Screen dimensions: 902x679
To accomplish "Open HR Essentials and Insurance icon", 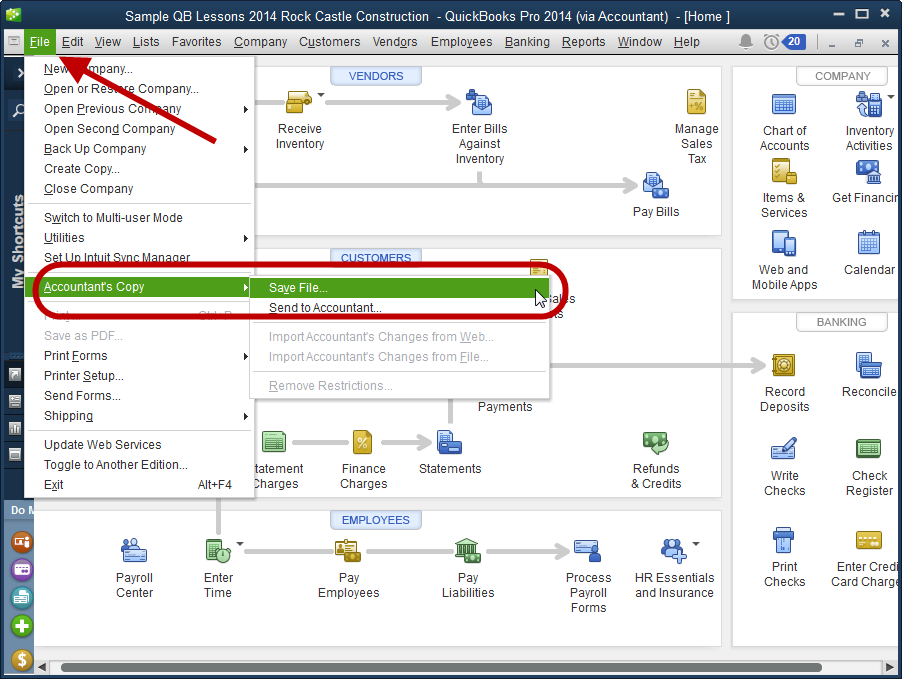I will (x=673, y=551).
